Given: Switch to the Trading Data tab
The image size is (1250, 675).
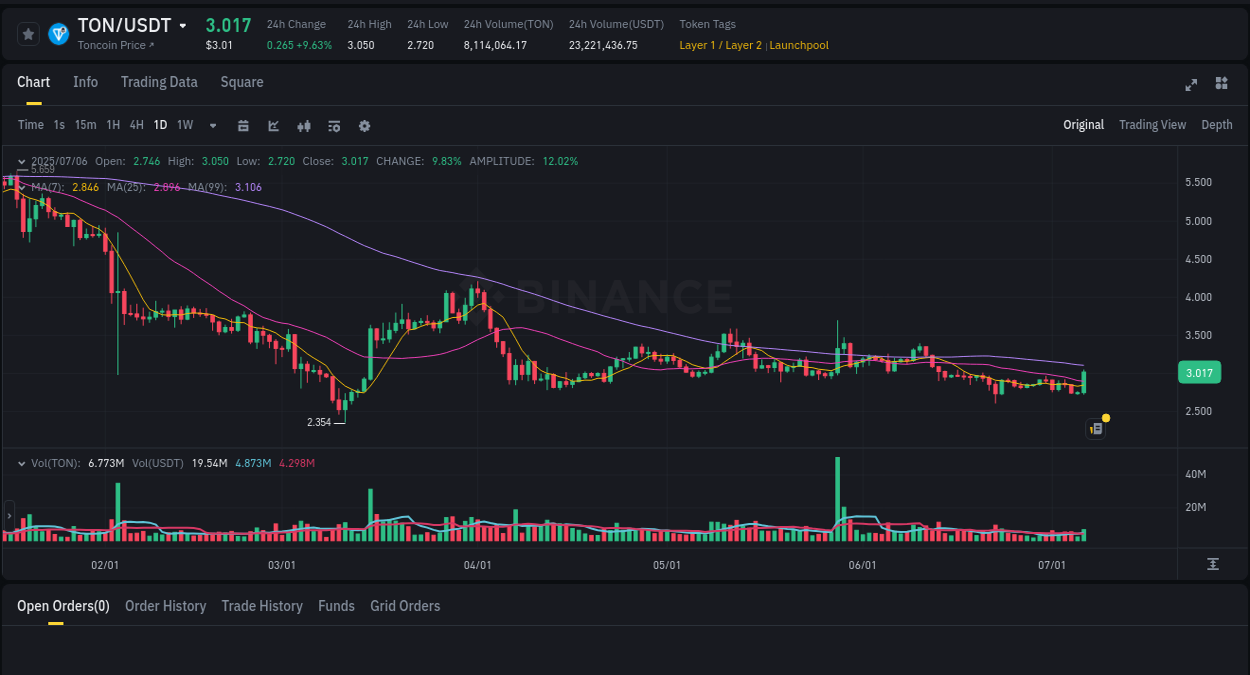Looking at the screenshot, I should click(x=159, y=82).
